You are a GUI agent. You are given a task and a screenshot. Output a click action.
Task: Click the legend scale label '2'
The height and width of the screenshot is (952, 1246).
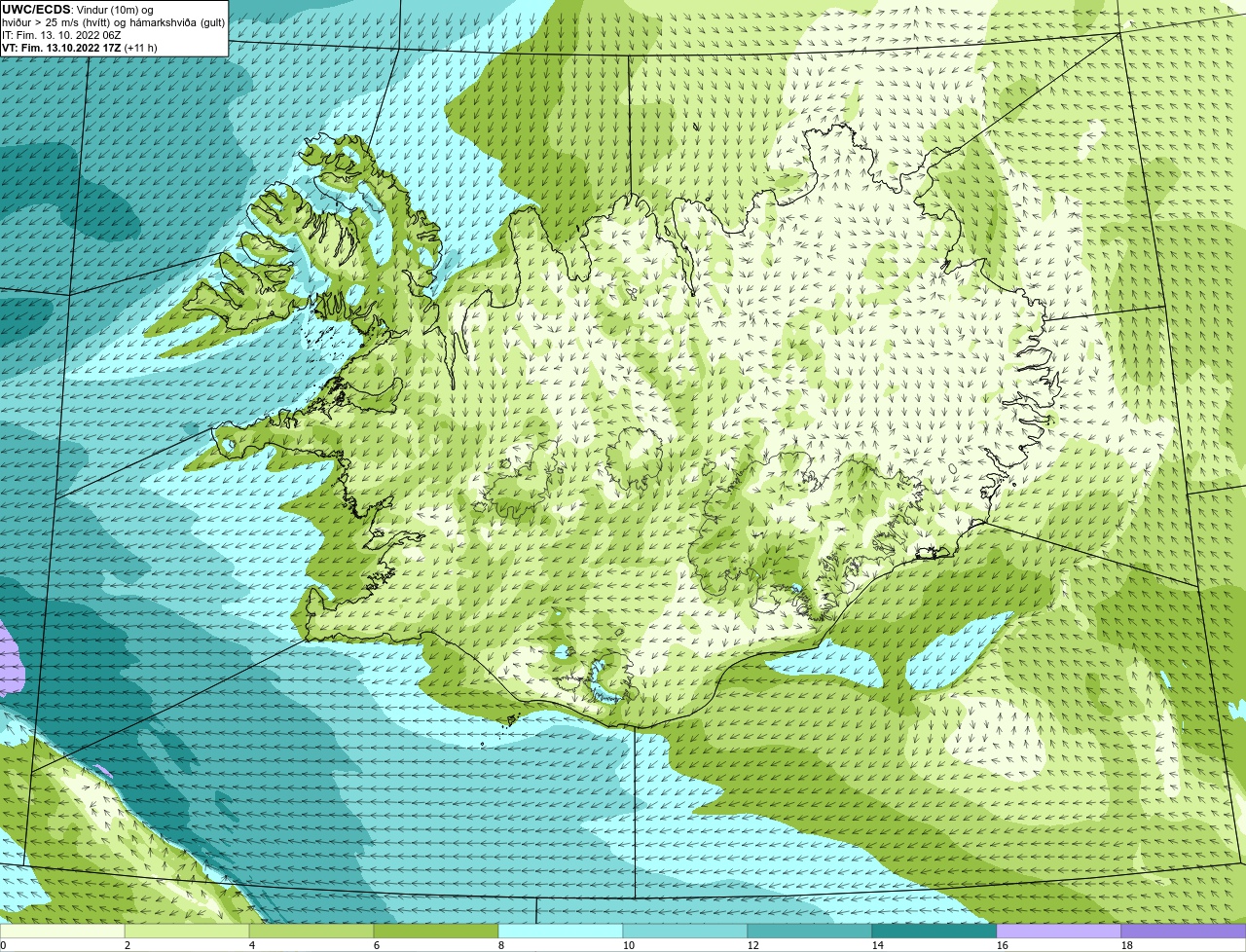pos(128,945)
